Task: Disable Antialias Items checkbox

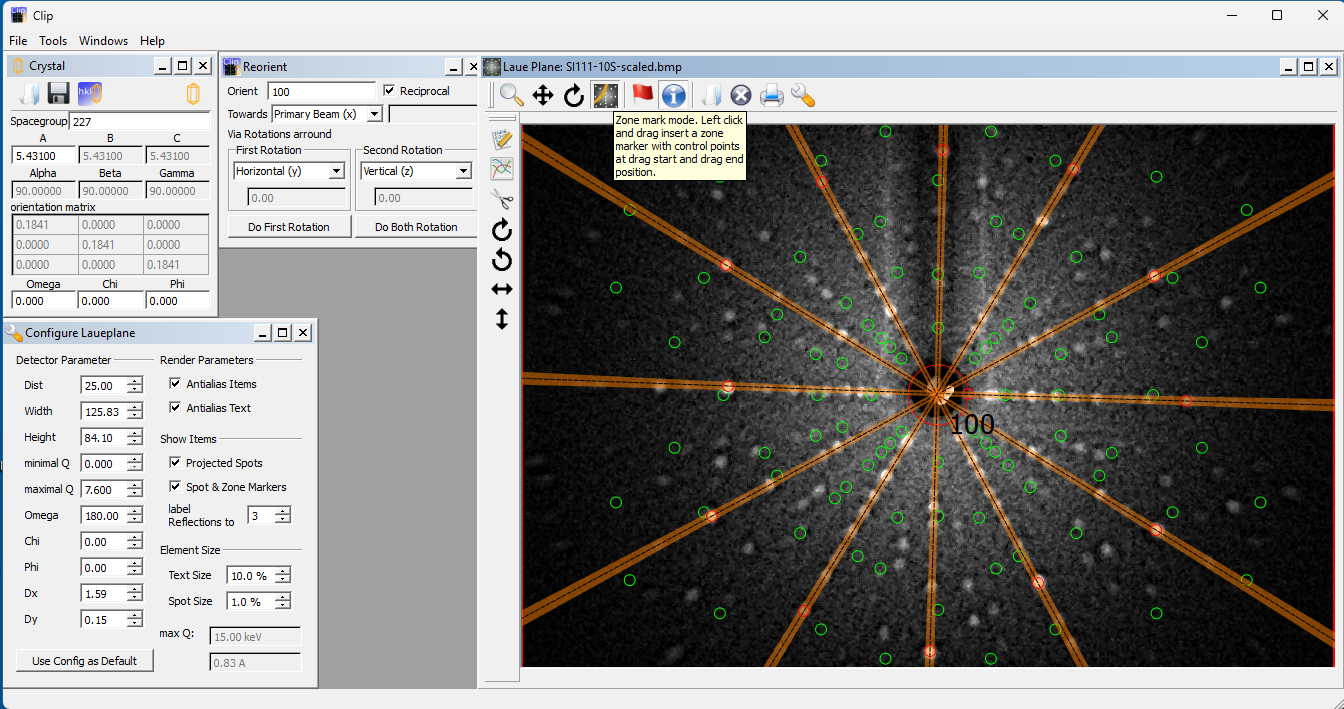Action: [x=176, y=384]
